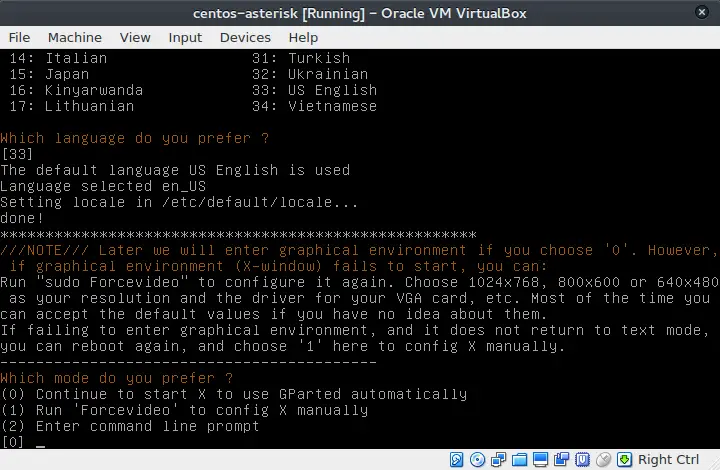Click the Right Ctrl host key label
The image size is (720, 470).
(669, 459)
